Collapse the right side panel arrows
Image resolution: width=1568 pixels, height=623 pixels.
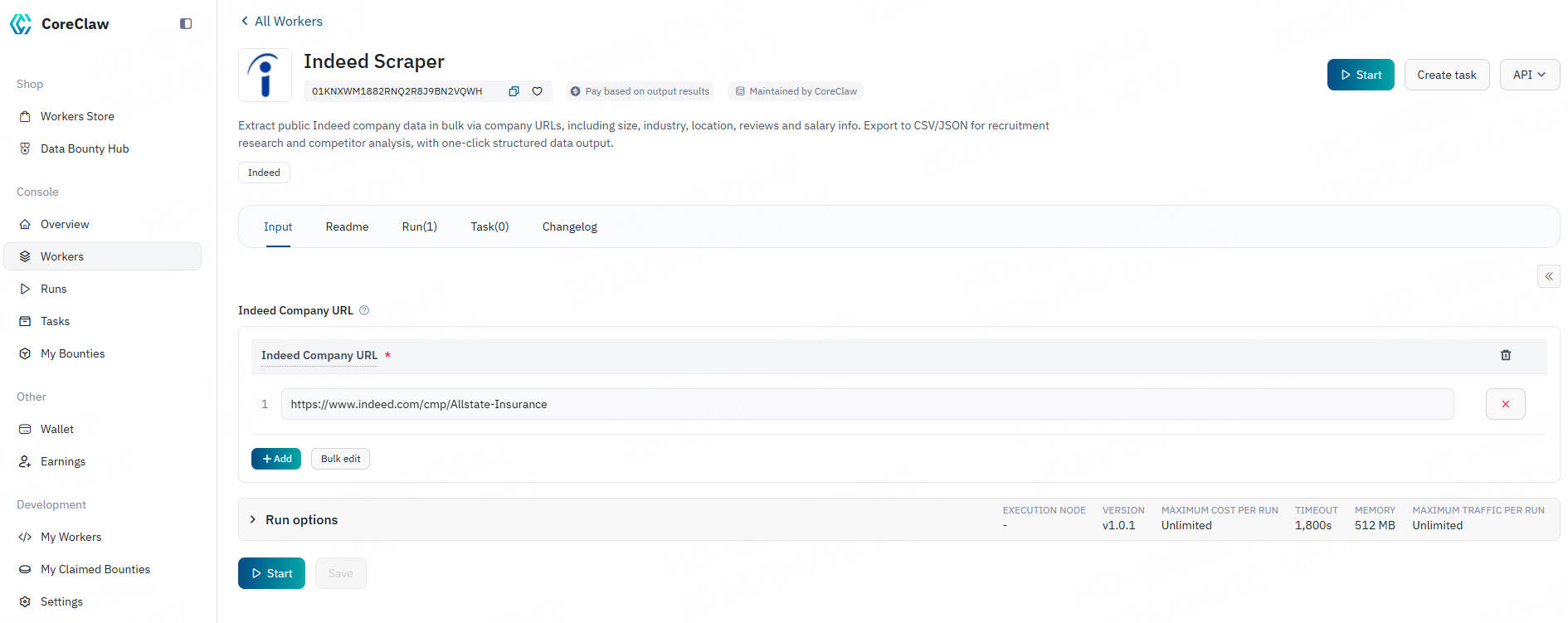click(1548, 276)
